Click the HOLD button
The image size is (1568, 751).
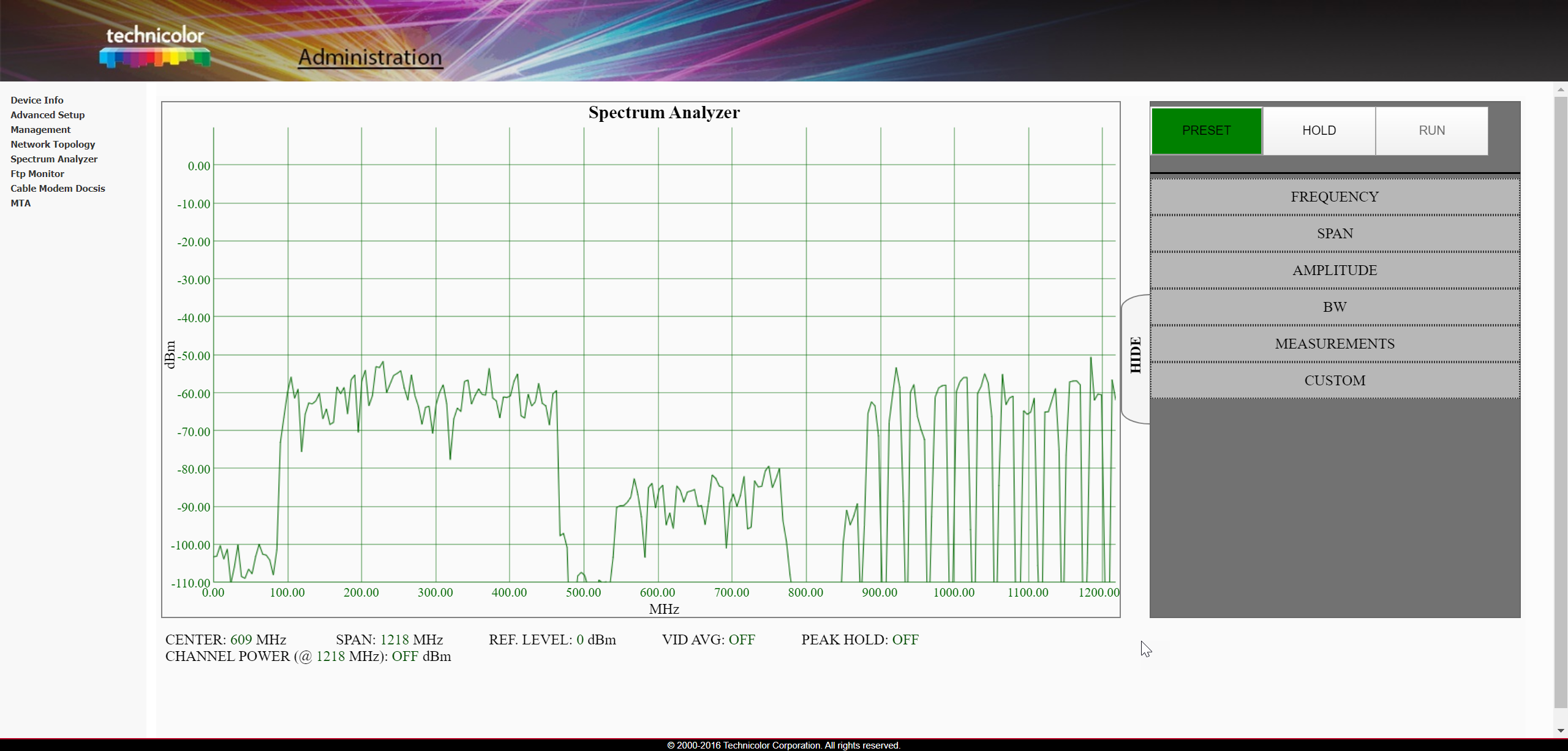pos(1319,130)
